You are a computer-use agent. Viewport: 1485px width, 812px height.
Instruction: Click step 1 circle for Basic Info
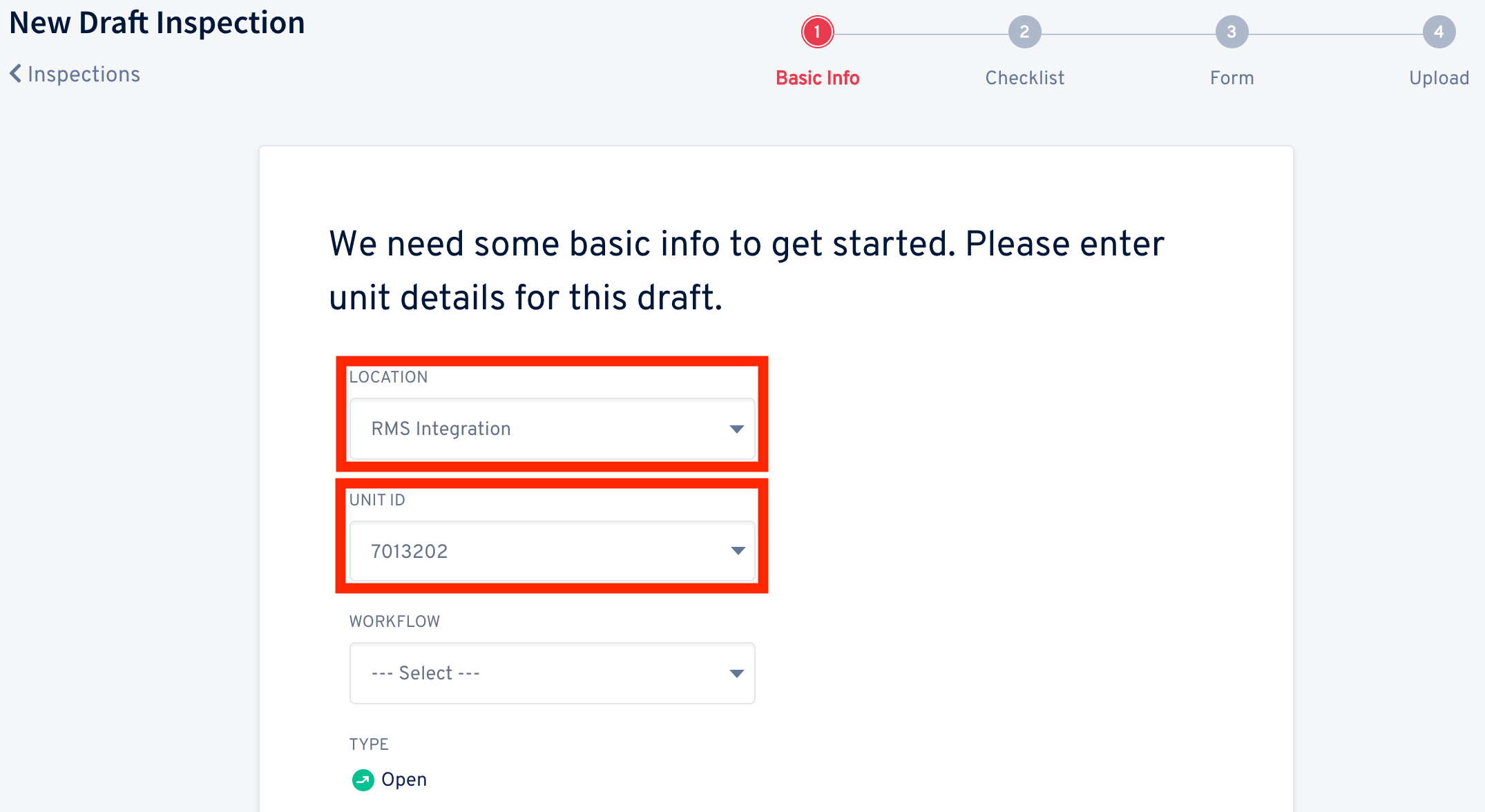click(x=817, y=32)
